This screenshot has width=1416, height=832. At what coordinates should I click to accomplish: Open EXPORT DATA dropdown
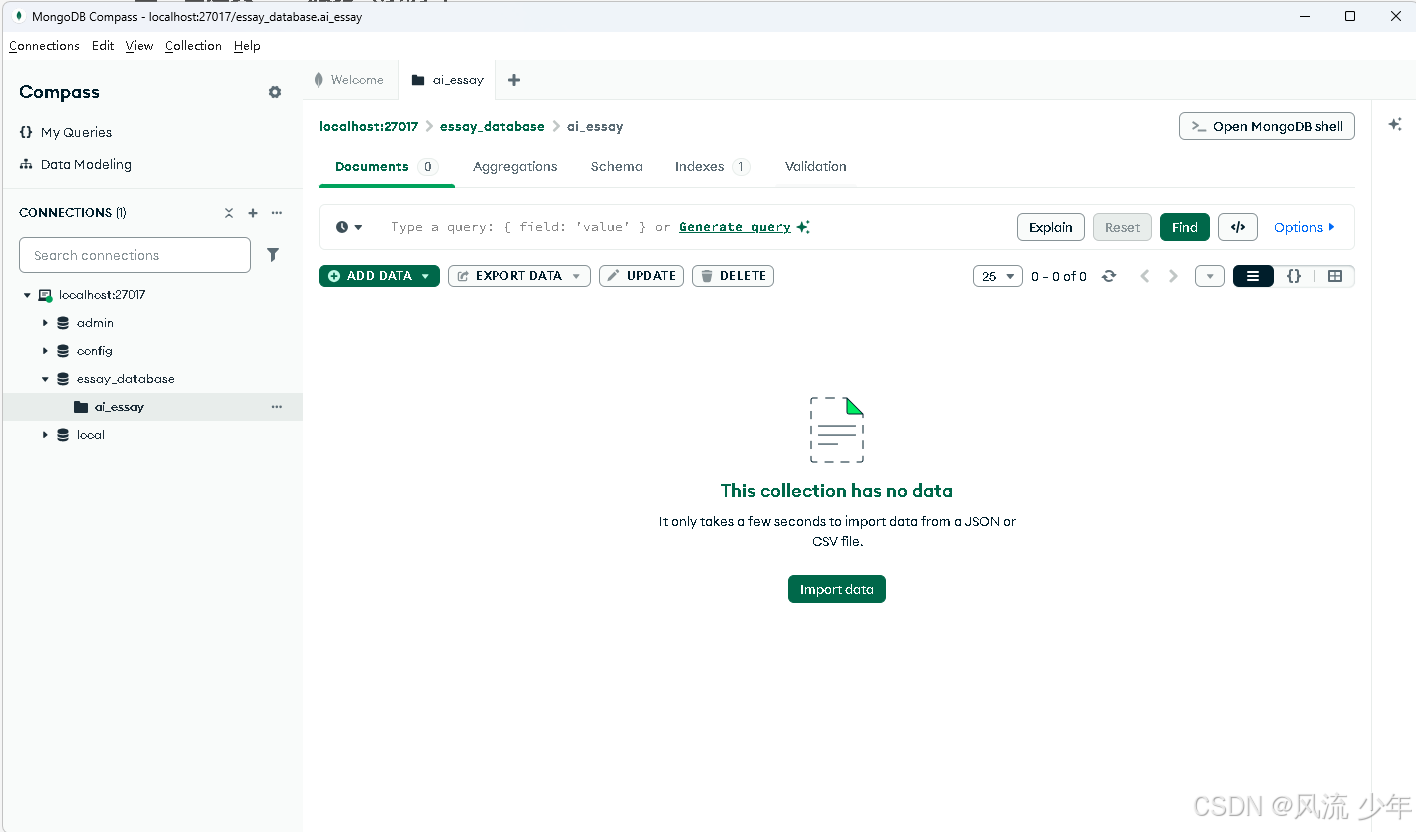519,276
